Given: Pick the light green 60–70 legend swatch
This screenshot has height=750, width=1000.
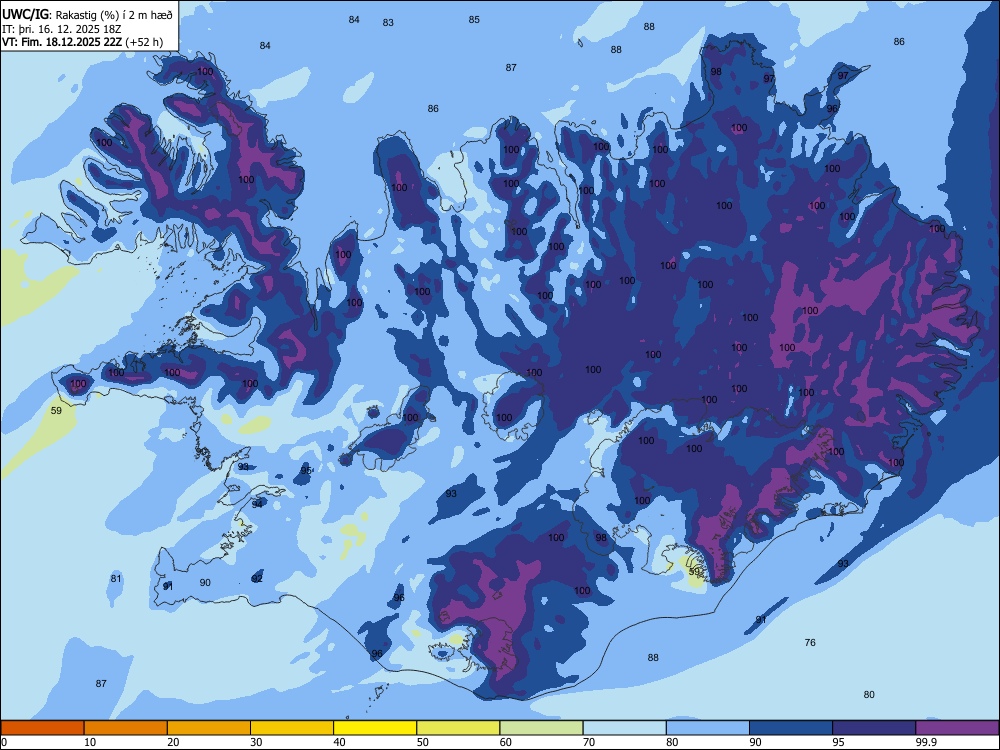Looking at the screenshot, I should tap(541, 728).
